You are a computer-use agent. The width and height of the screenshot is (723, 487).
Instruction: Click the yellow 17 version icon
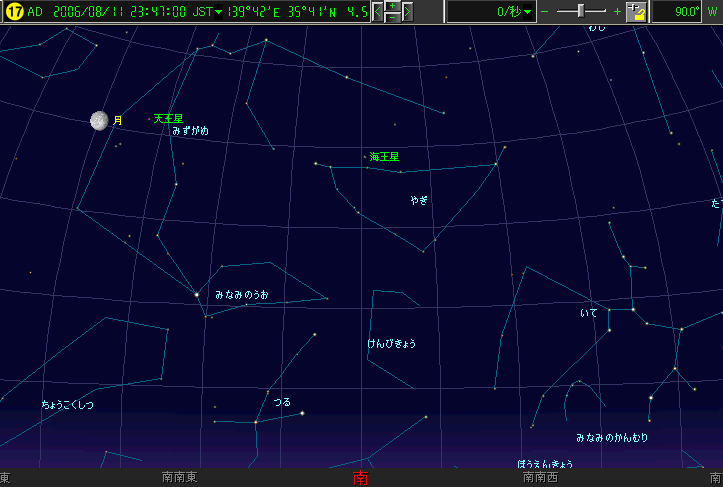click(x=14, y=12)
